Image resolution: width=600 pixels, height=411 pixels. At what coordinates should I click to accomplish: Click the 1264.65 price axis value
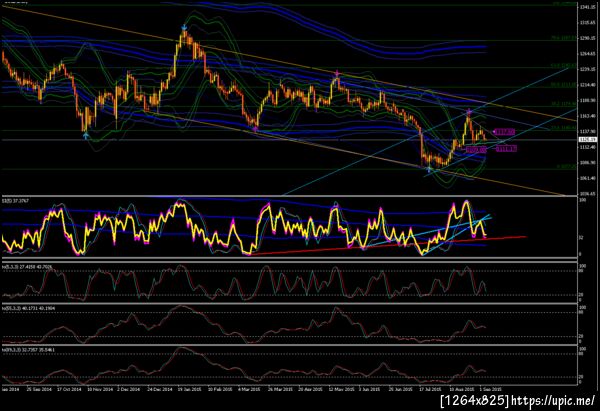tap(589, 54)
